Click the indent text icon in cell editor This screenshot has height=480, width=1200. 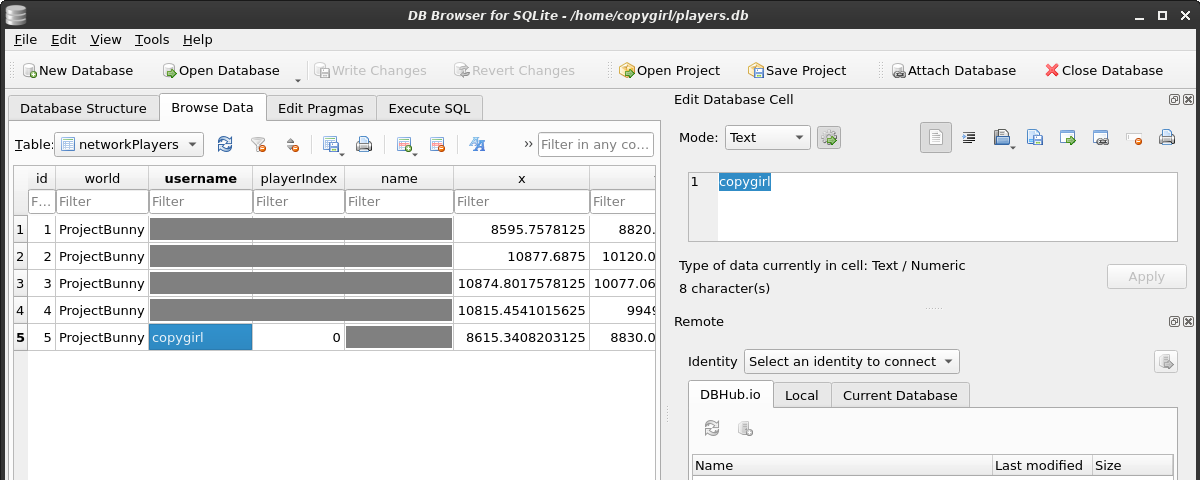(969, 138)
